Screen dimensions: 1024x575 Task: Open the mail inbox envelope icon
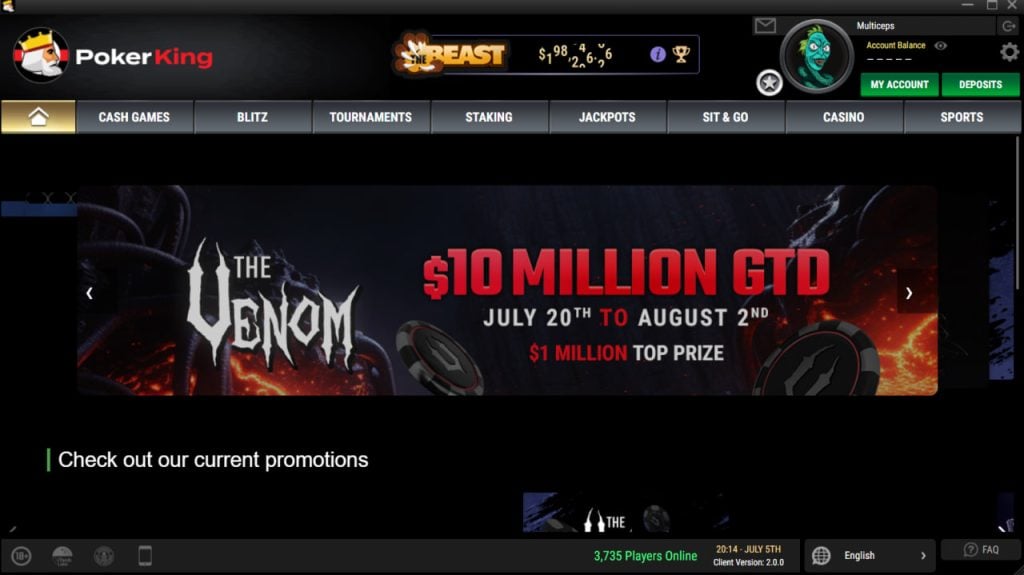tap(765, 26)
